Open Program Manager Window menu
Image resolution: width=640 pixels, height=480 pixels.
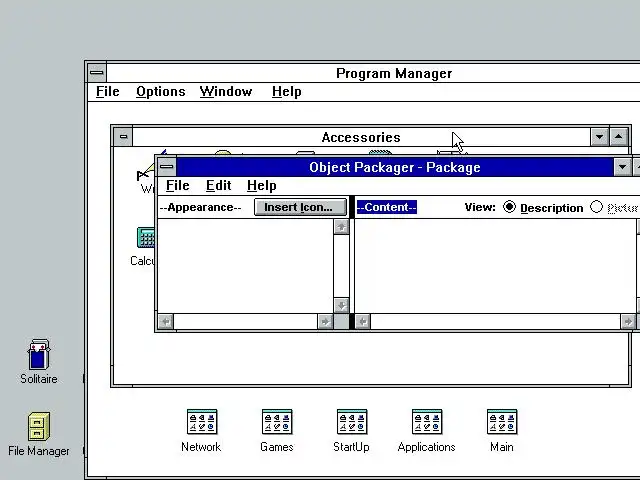(226, 91)
